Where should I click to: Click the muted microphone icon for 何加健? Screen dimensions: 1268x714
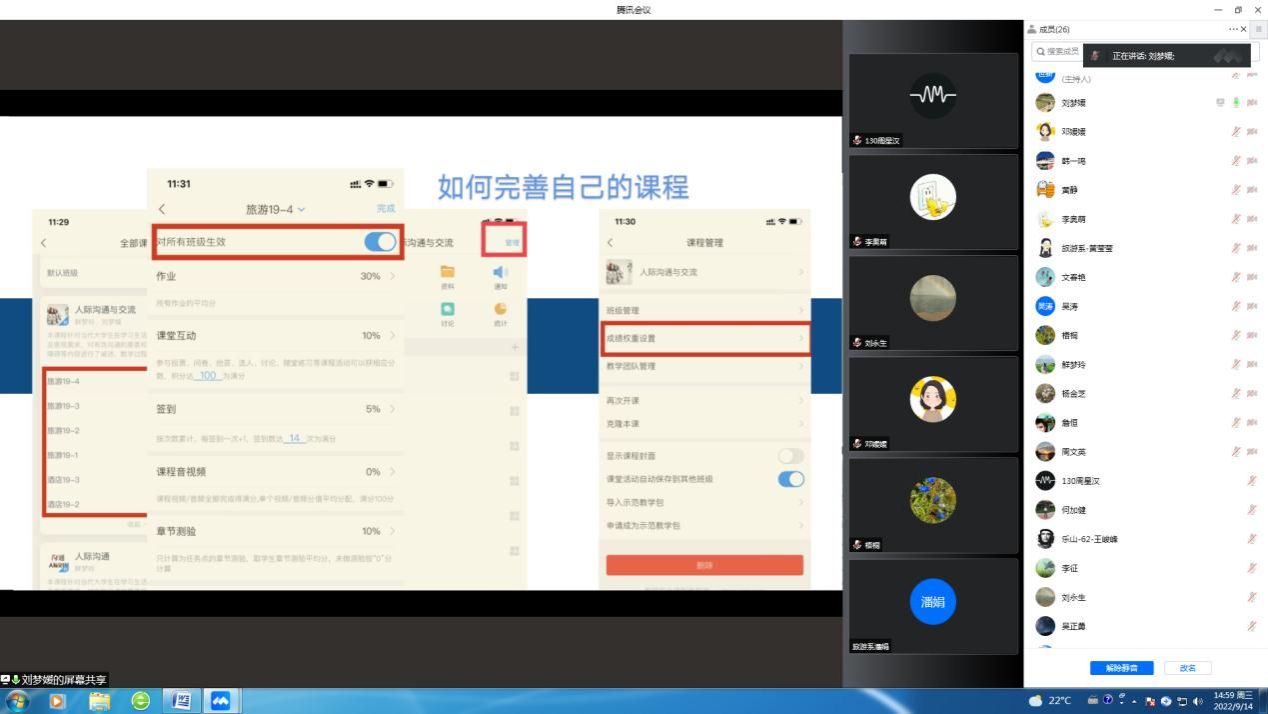pyautogui.click(x=1252, y=510)
